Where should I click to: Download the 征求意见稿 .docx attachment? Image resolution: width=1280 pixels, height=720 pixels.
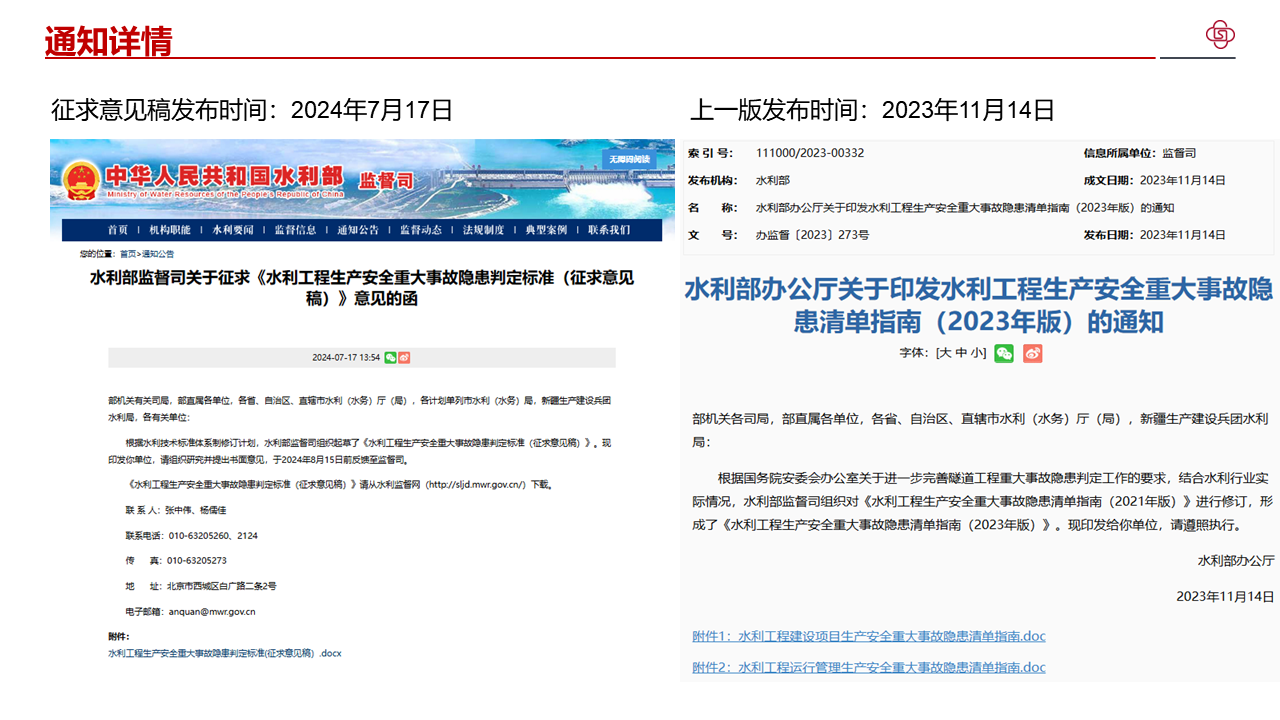[x=224, y=653]
